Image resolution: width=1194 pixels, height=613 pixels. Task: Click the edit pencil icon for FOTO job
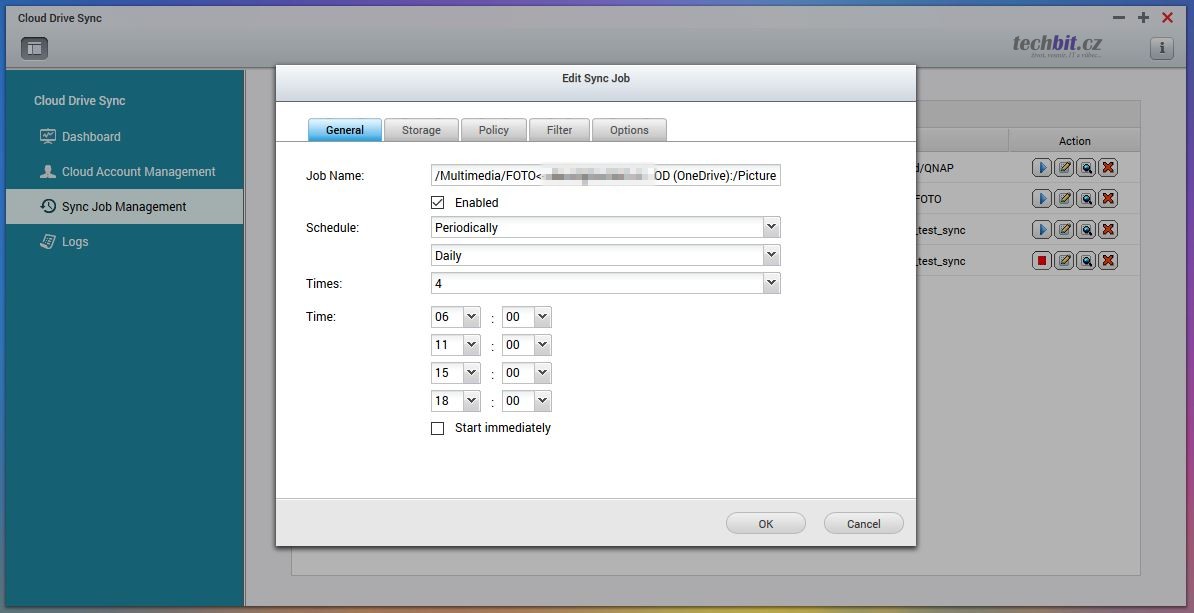point(1064,199)
